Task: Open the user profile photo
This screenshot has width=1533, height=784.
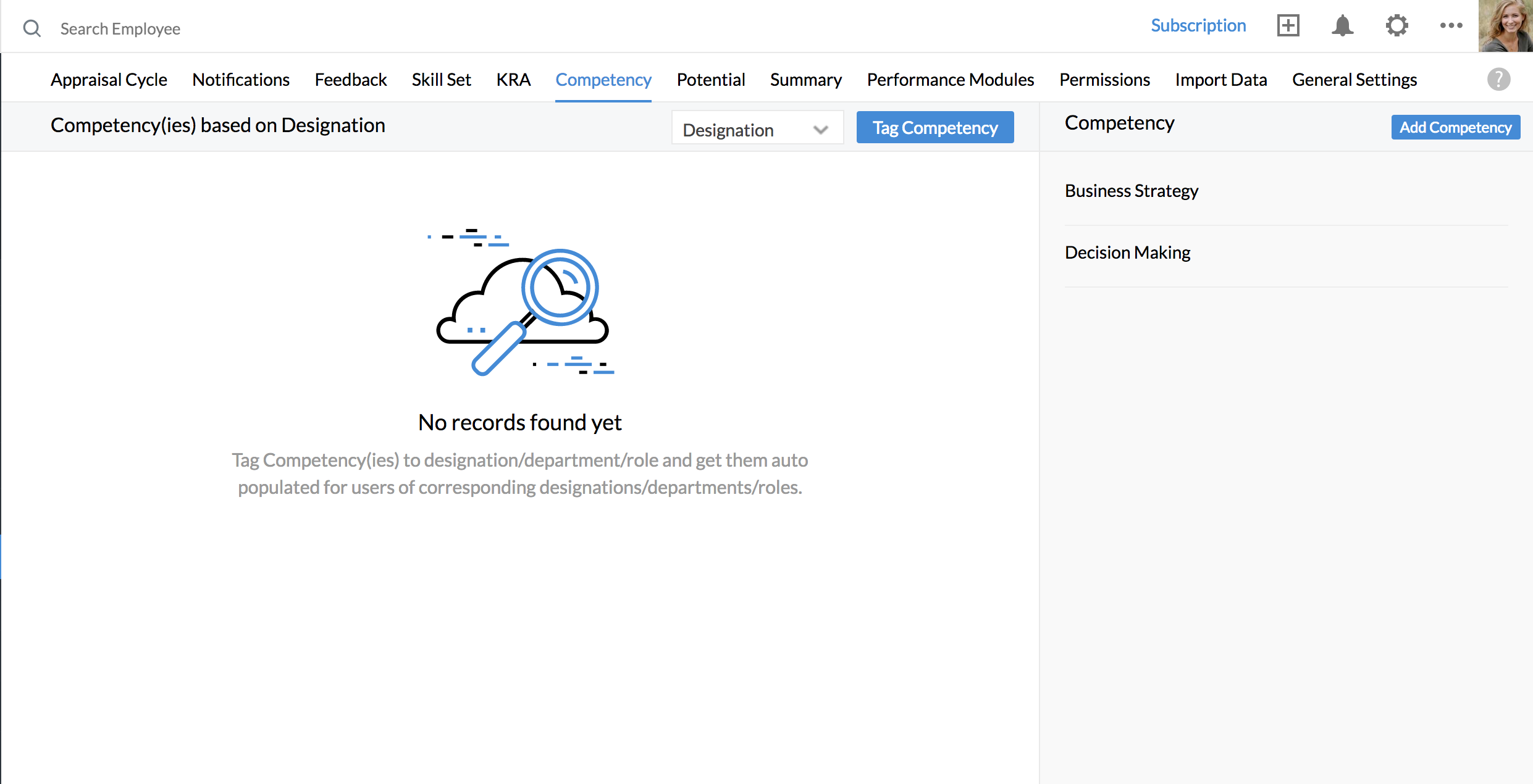Action: pyautogui.click(x=1505, y=26)
